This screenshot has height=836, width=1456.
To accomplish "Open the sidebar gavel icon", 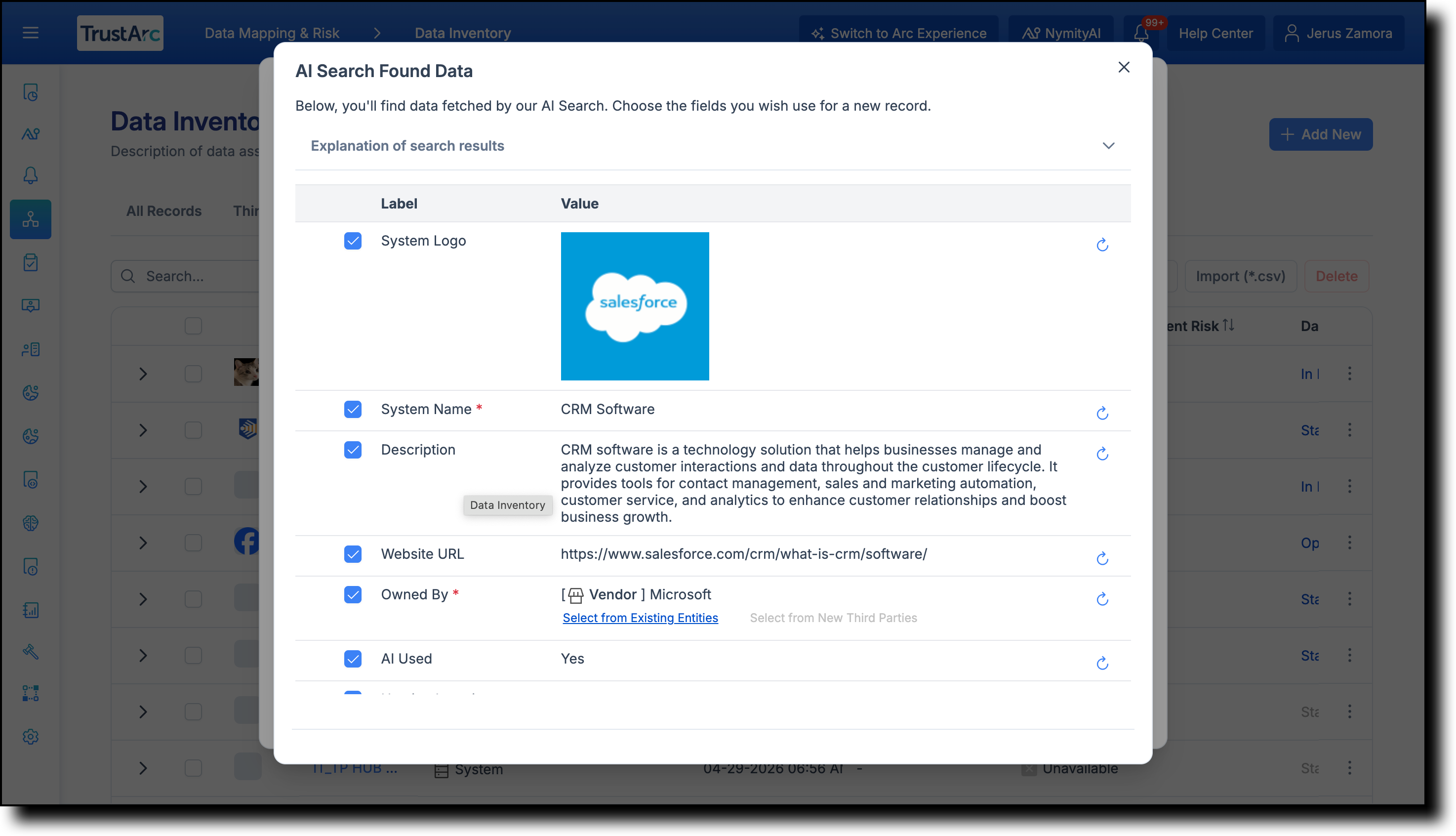I will tap(31, 652).
